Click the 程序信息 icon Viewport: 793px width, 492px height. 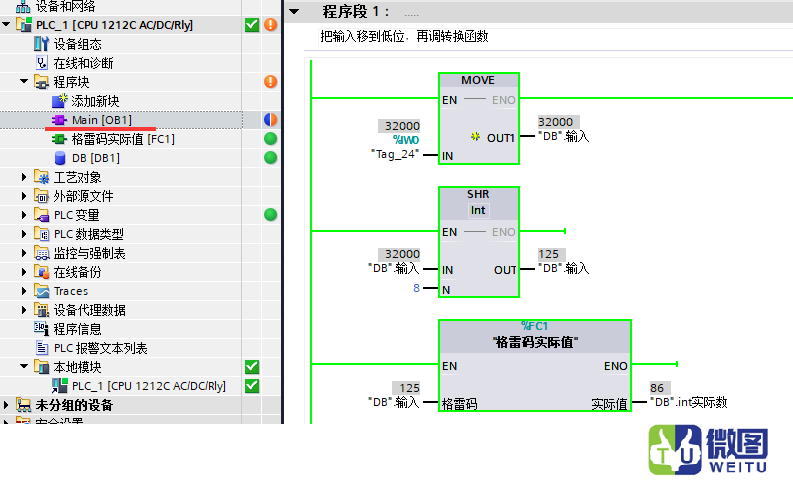[41, 328]
